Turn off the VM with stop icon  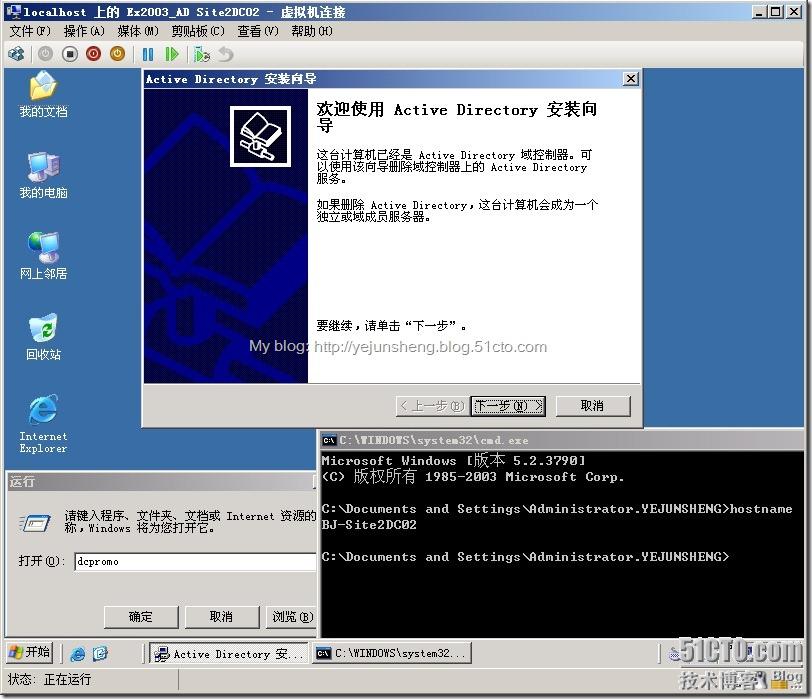point(70,54)
